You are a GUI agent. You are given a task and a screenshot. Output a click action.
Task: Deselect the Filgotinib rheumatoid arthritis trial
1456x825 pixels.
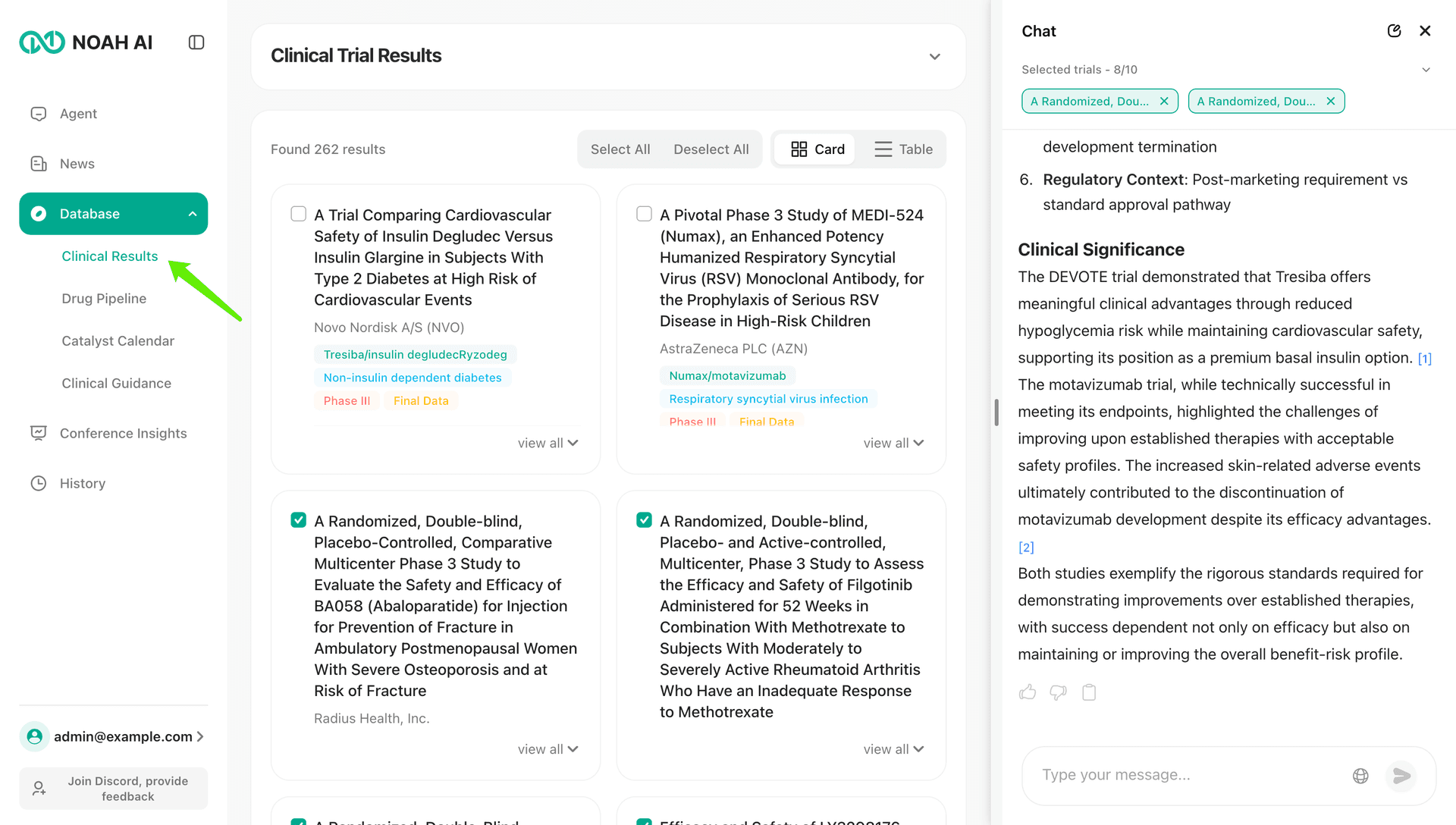[644, 519]
